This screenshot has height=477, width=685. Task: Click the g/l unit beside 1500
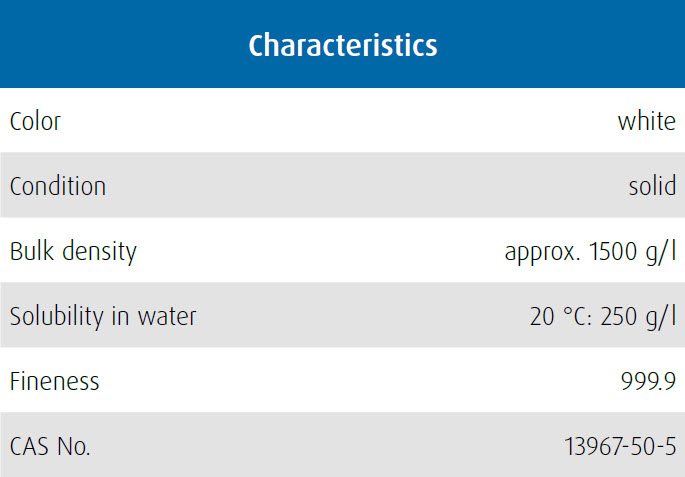pos(661,252)
